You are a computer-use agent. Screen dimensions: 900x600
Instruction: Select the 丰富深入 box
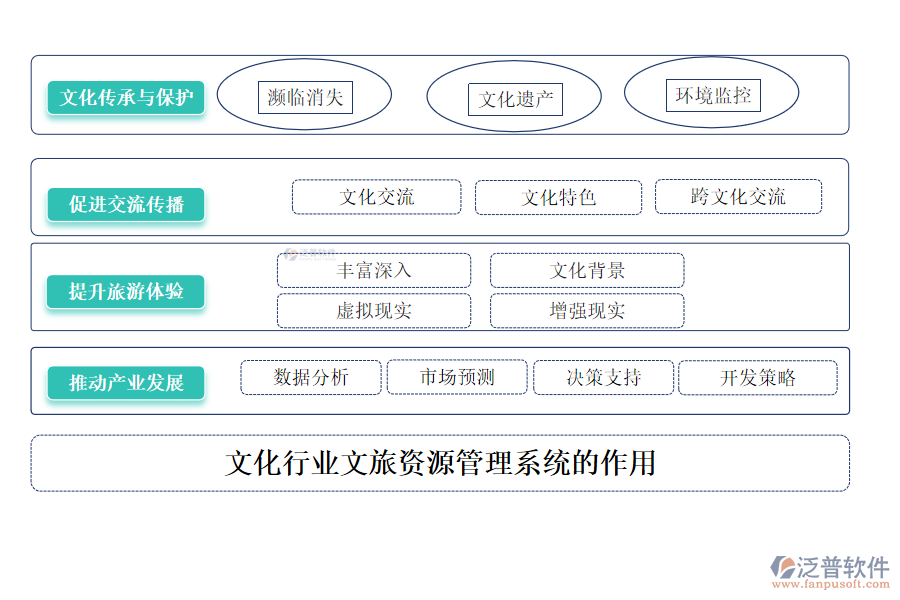pos(374,271)
